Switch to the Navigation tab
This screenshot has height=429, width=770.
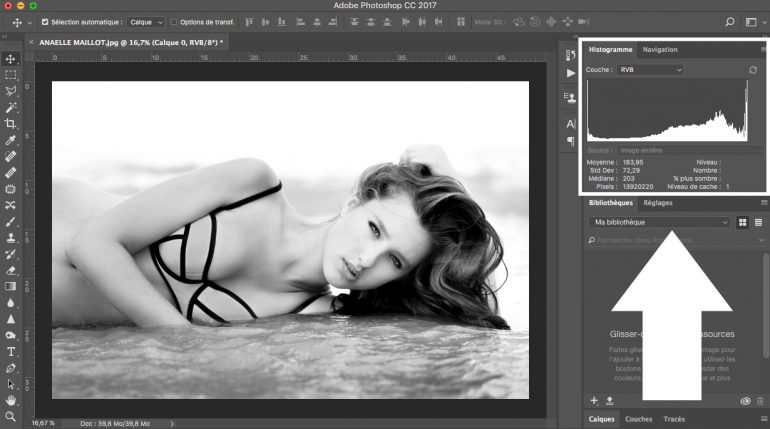660,49
